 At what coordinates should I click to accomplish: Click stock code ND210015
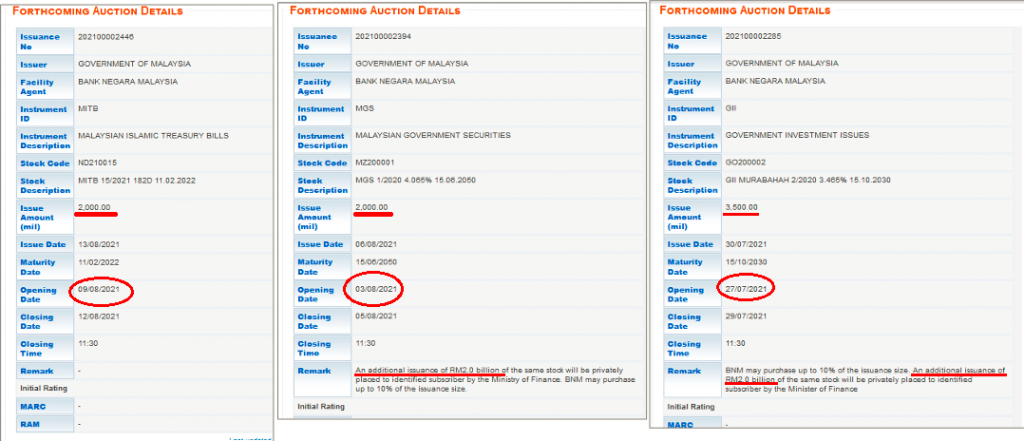click(97, 163)
